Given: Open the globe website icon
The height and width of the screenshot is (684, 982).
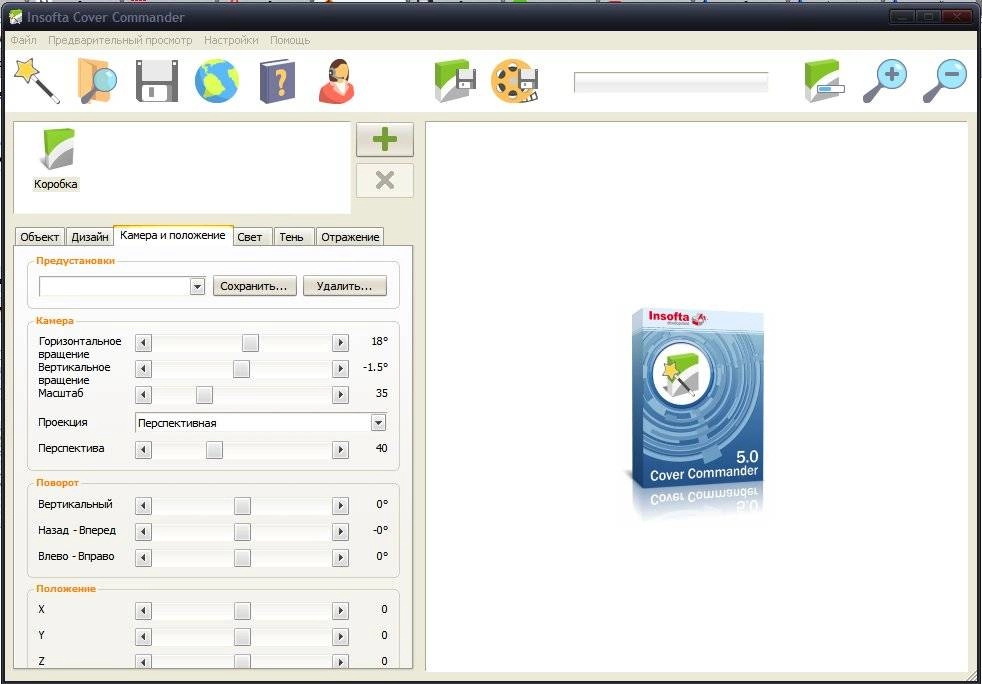Looking at the screenshot, I should pos(217,81).
